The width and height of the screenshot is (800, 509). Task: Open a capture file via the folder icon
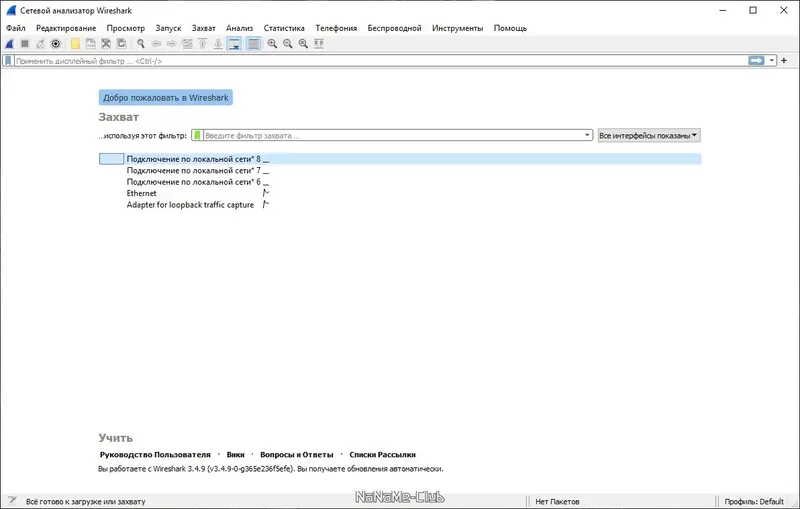(75, 44)
